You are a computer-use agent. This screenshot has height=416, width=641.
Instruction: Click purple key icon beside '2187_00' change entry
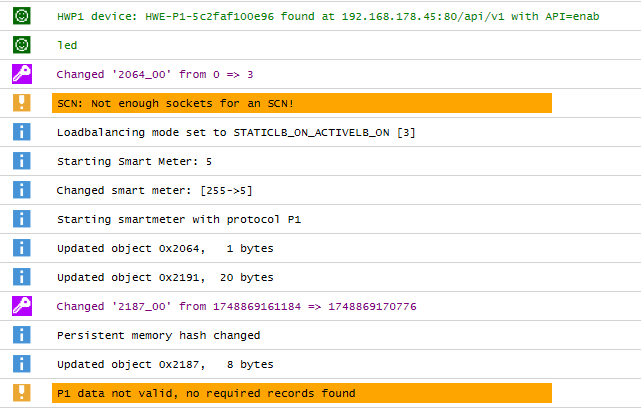[x=22, y=306]
